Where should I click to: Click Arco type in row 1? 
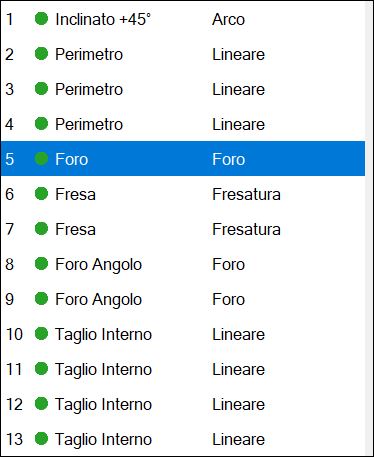click(229, 19)
